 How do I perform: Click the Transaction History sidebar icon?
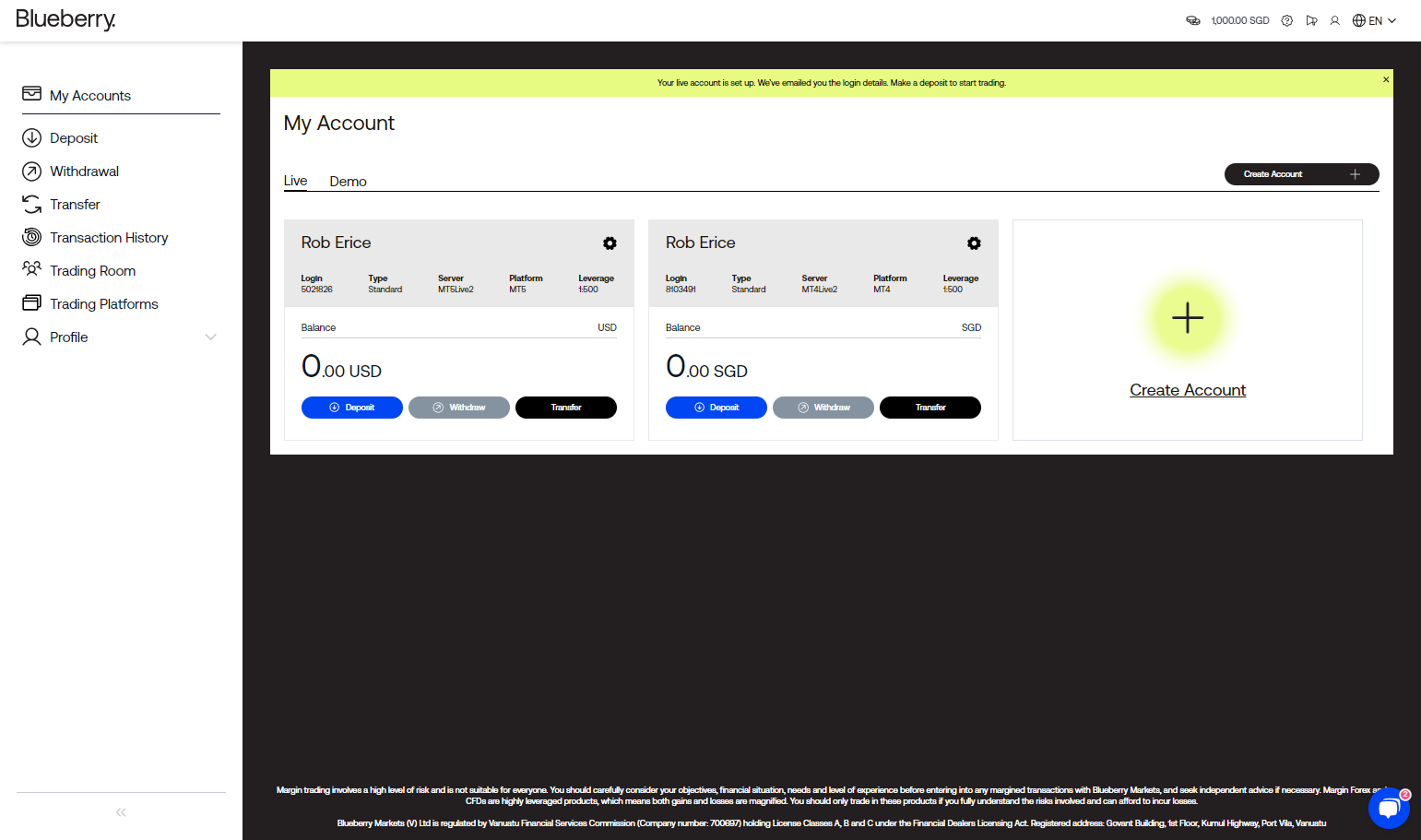pyautogui.click(x=31, y=237)
